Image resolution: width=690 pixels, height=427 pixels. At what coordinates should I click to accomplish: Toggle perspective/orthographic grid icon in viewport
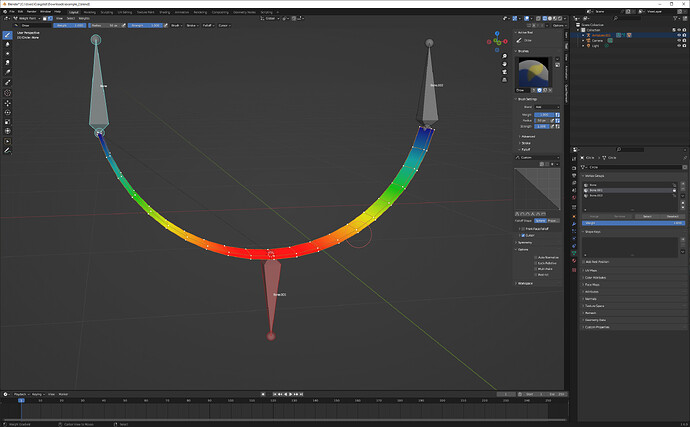[504, 80]
